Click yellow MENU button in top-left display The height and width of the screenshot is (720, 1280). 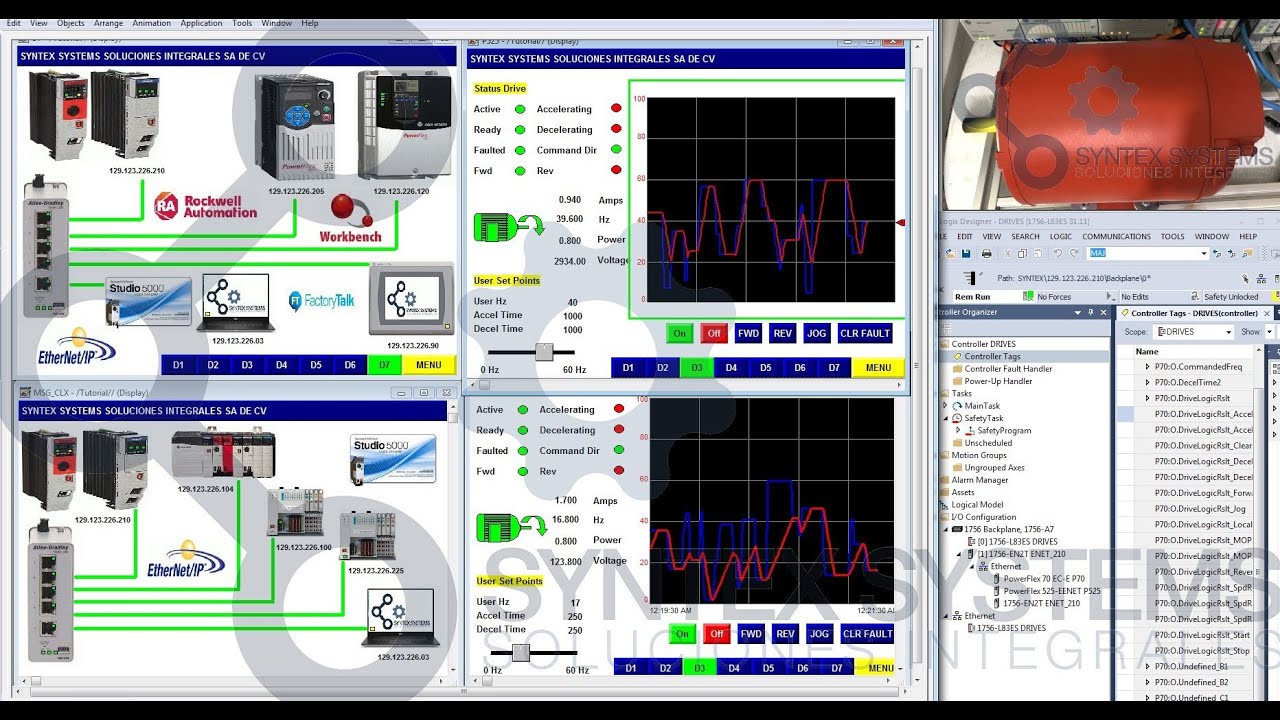(429, 365)
